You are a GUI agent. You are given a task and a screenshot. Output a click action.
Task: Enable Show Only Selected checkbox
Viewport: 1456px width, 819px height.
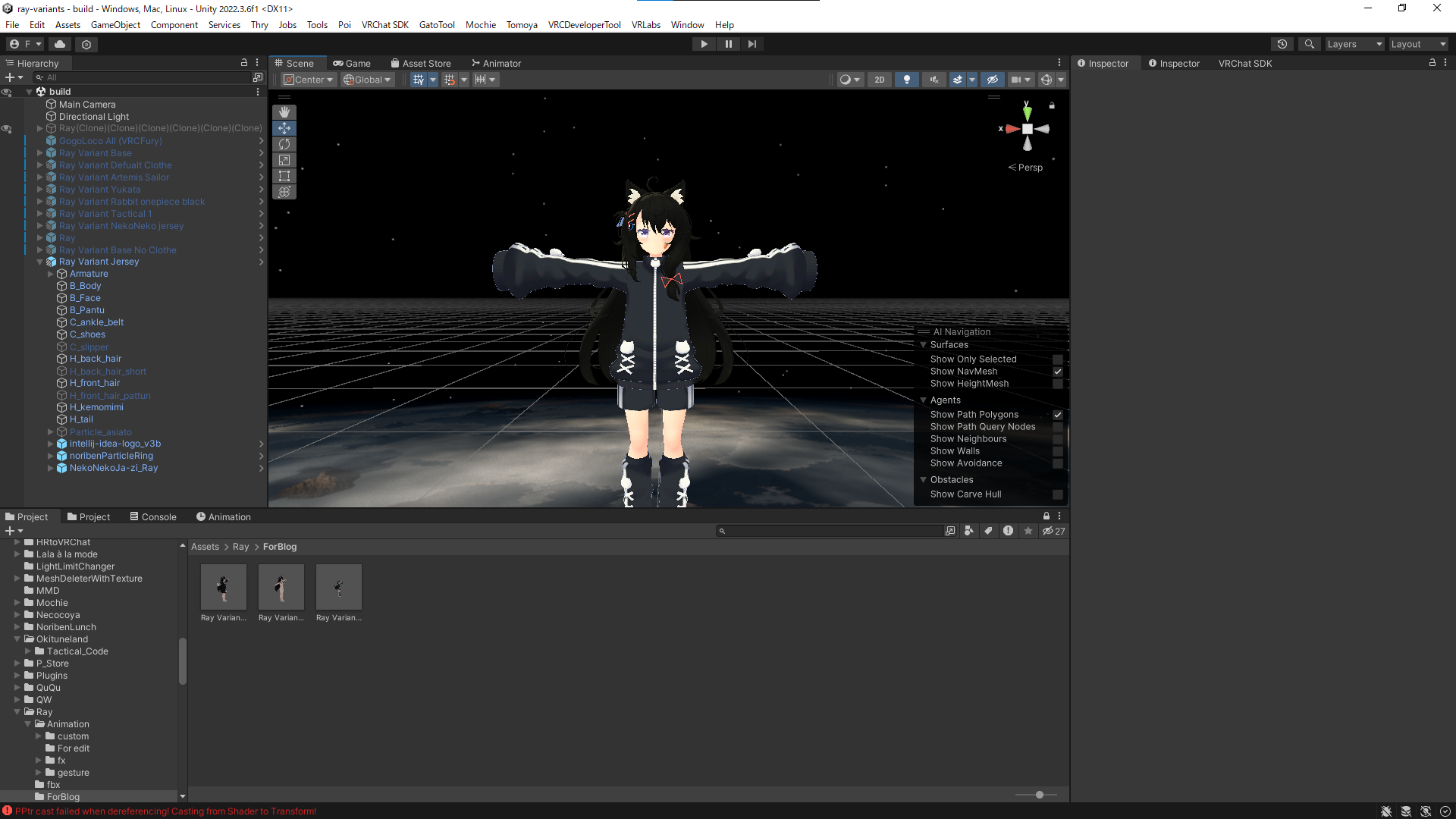coord(1057,359)
